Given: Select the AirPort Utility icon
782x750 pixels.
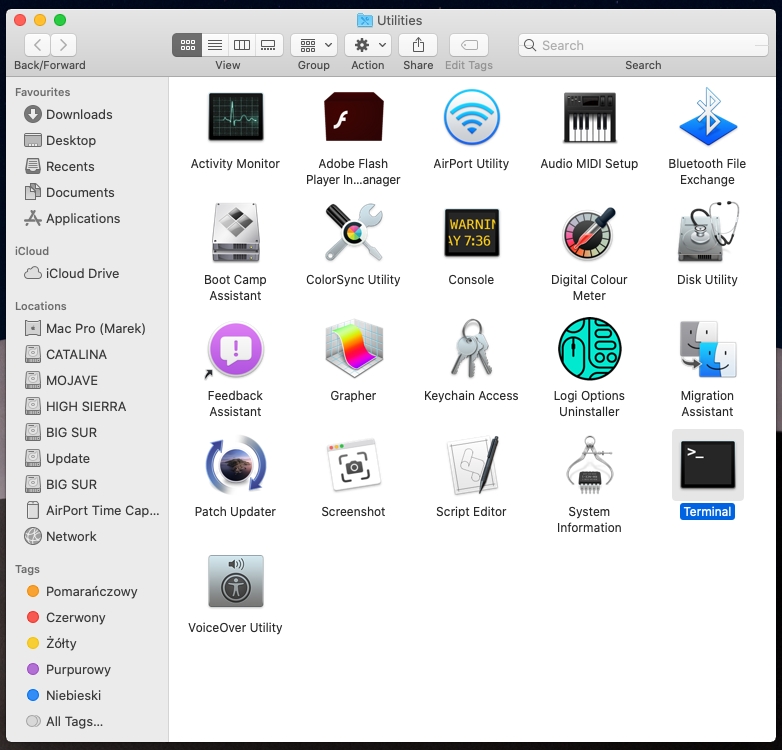Looking at the screenshot, I should pyautogui.click(x=471, y=117).
